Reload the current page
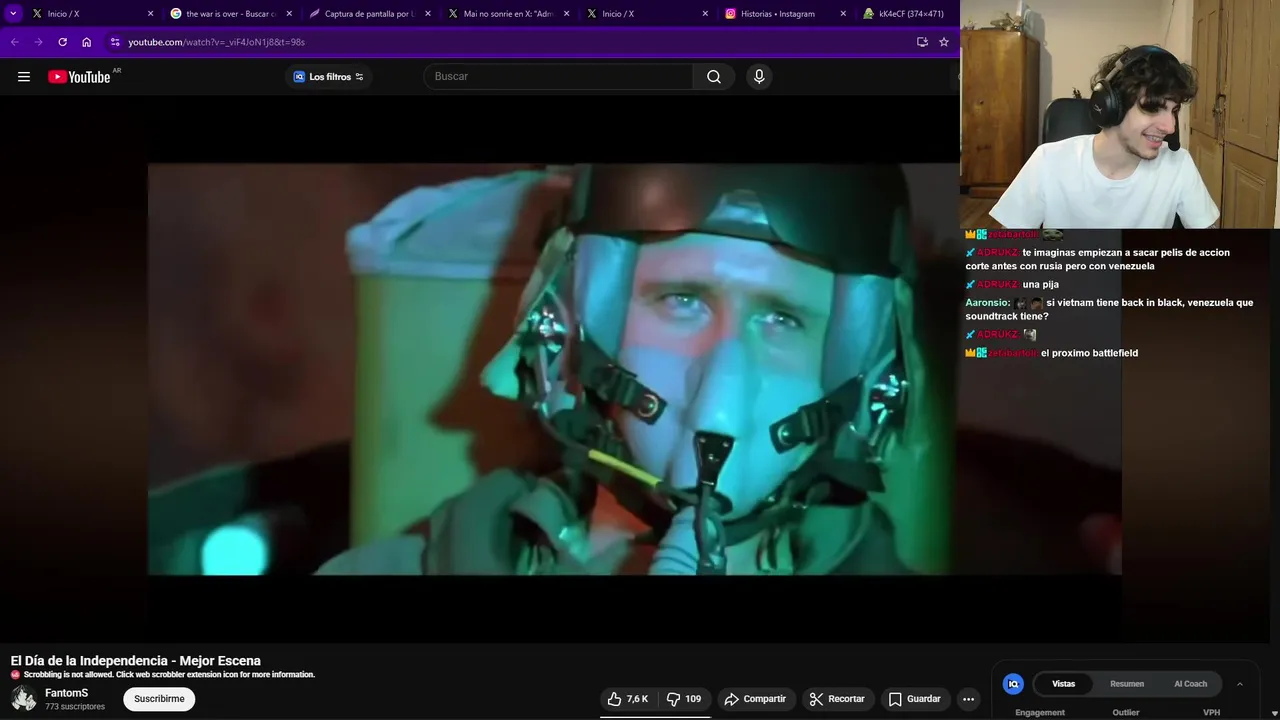Viewport: 1280px width, 720px height. (x=62, y=42)
